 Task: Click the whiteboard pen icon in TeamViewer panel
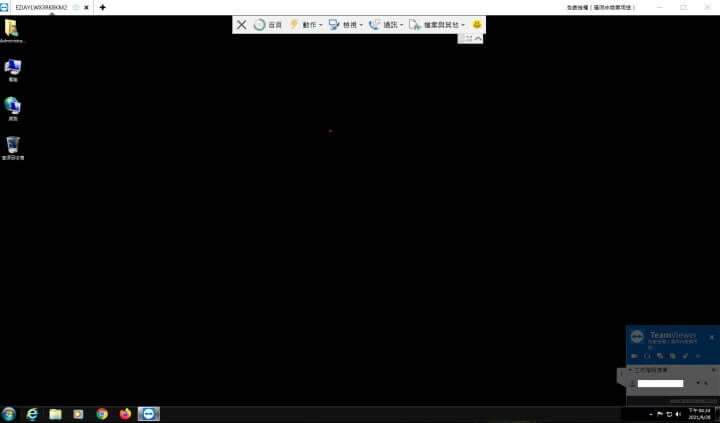[x=686, y=356]
